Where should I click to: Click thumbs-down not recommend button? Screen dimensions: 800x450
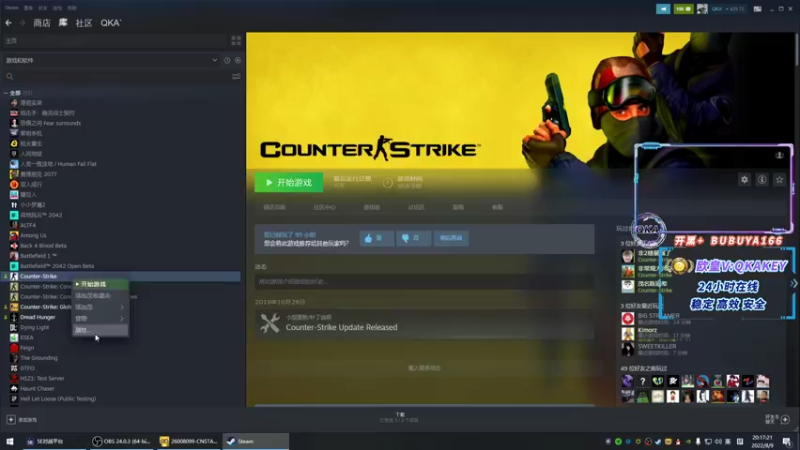[x=413, y=238]
